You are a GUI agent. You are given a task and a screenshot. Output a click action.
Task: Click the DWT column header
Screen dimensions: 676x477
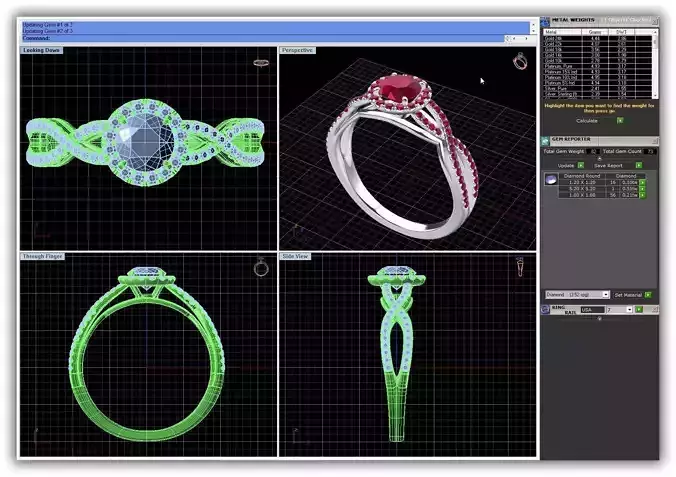point(621,32)
